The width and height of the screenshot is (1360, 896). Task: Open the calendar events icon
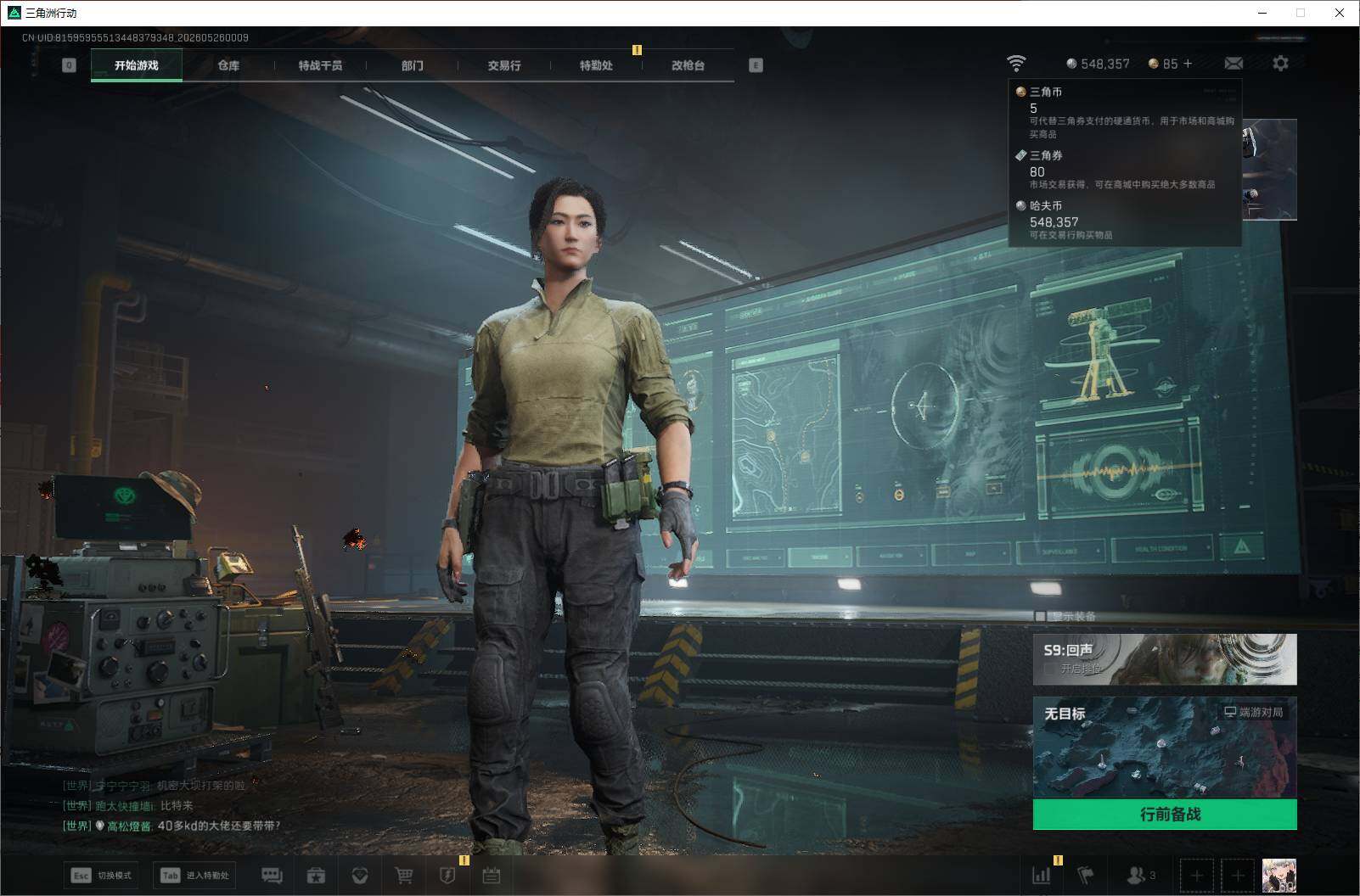coord(492,875)
